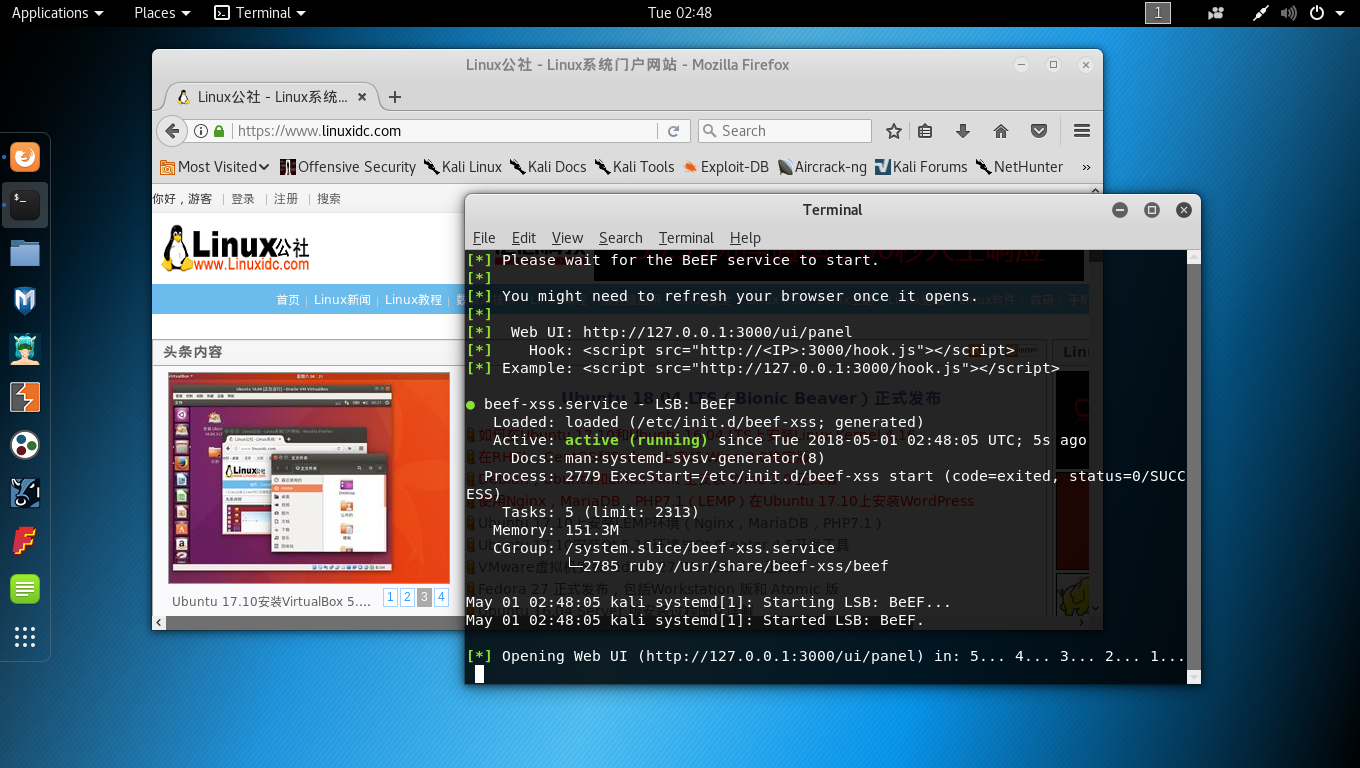The width and height of the screenshot is (1360, 768).
Task: Launch Maltego from the dock
Action: click(25, 445)
